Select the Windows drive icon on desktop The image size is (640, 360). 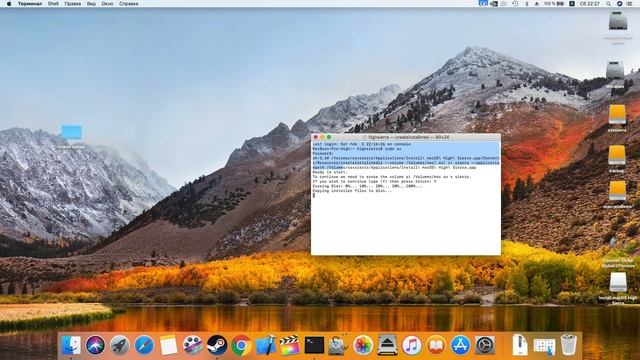pos(615,71)
